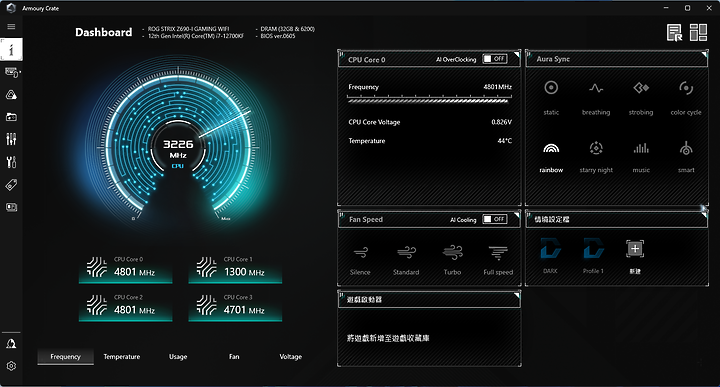The width and height of the screenshot is (720, 387).
Task: Switch to Fan tab
Action: [x=234, y=357]
